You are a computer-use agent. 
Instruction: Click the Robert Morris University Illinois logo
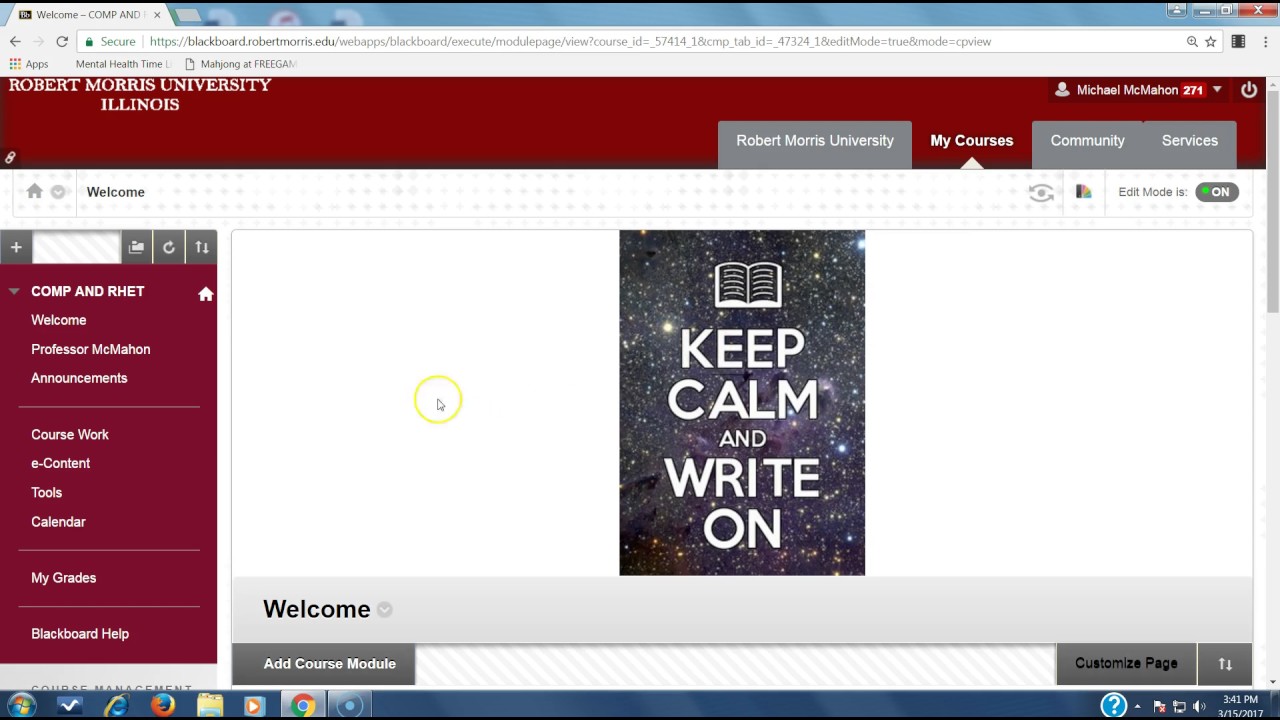click(140, 95)
